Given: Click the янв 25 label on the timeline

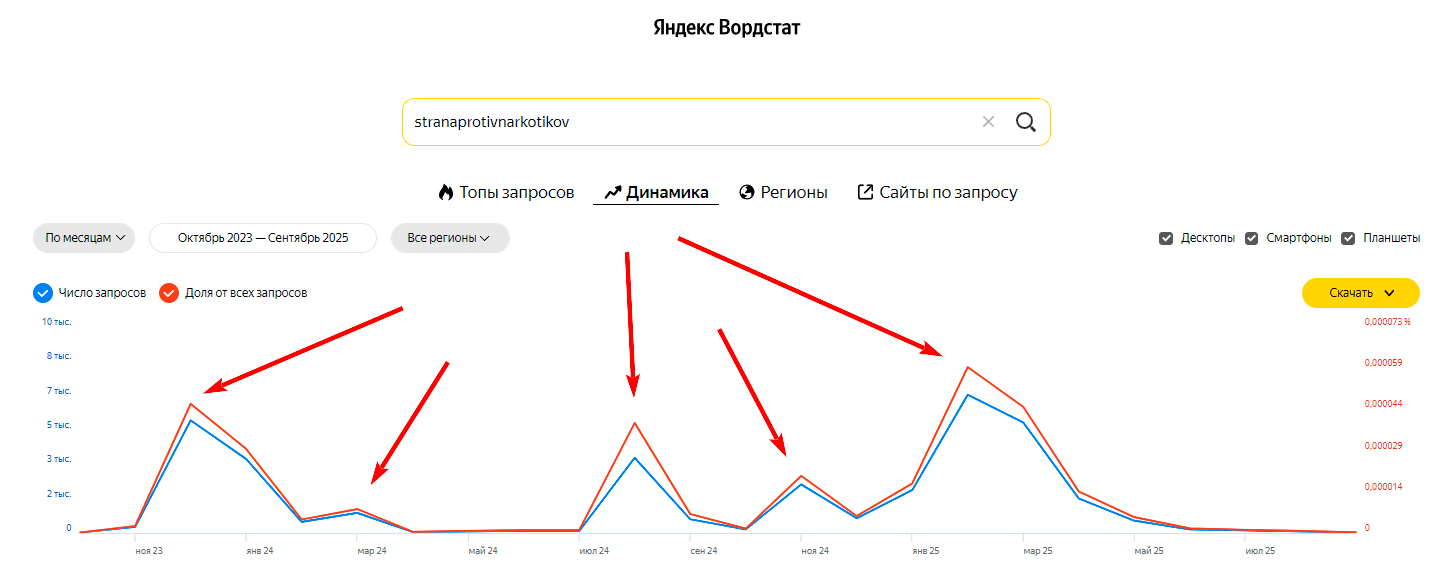Looking at the screenshot, I should 925,551.
